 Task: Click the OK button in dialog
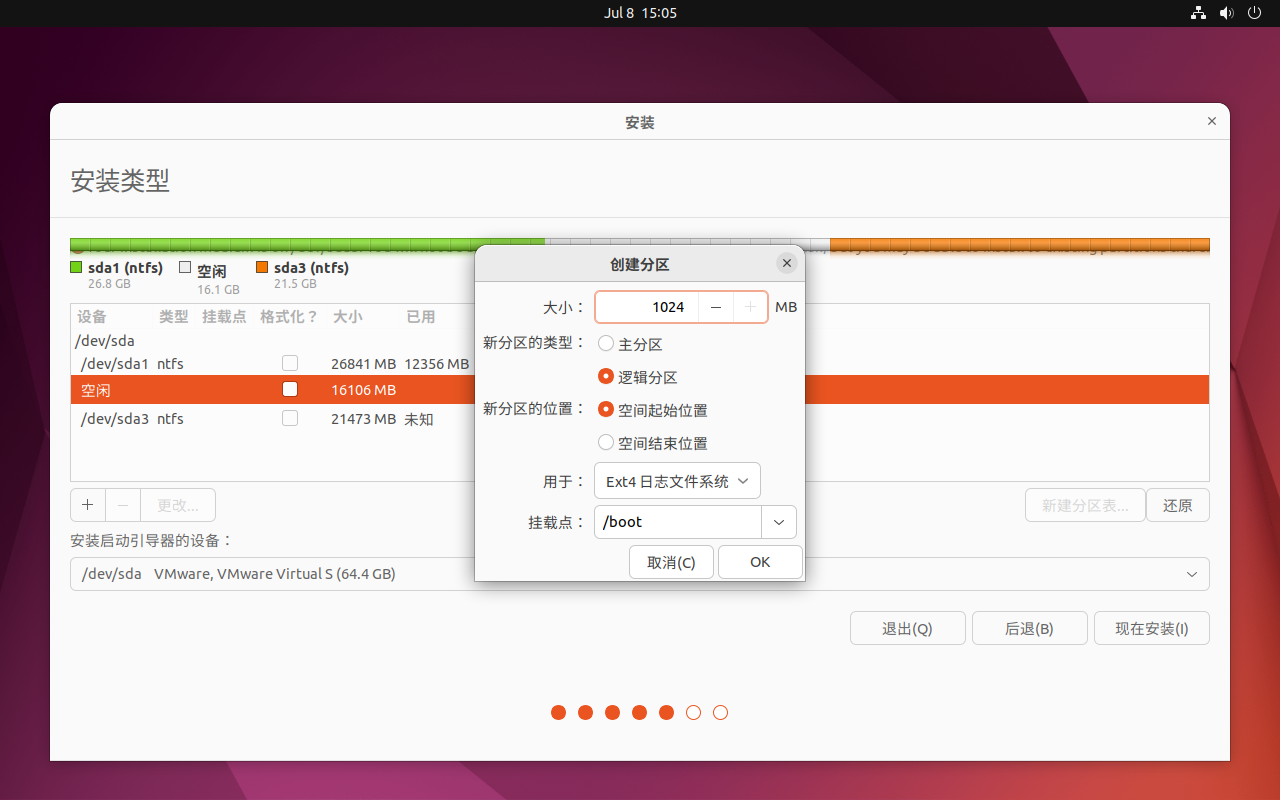(x=760, y=562)
